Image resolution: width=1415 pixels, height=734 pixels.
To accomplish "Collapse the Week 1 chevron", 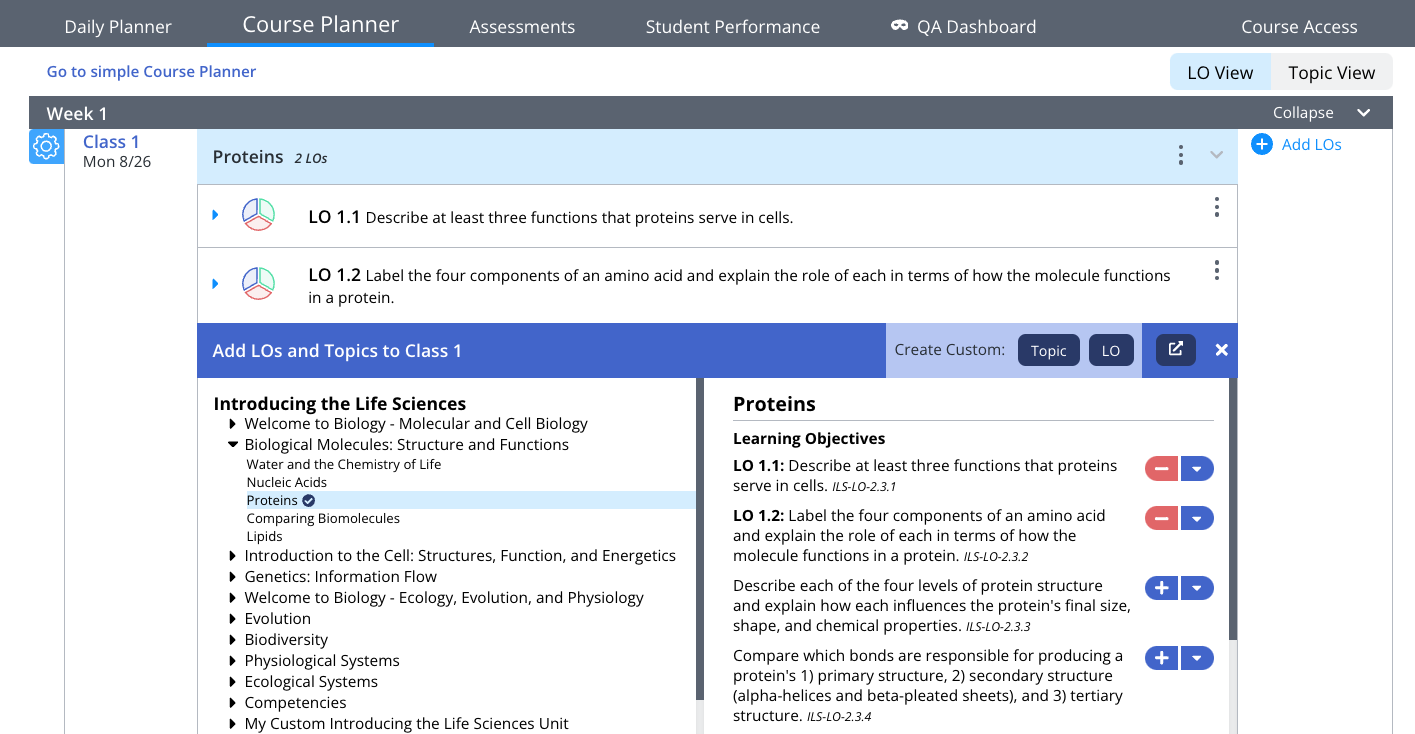I will tap(1363, 113).
